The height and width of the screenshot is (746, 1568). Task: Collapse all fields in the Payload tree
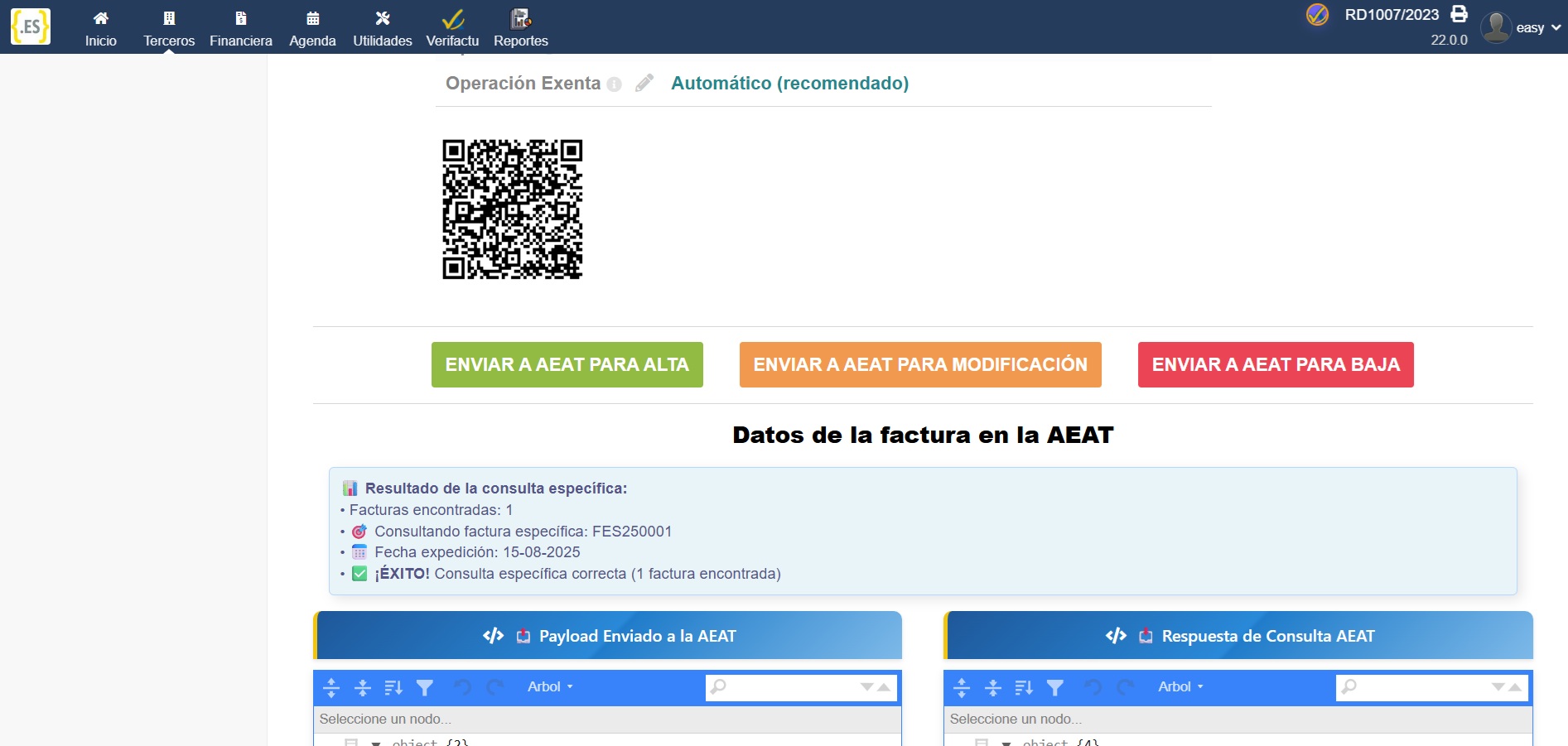363,687
